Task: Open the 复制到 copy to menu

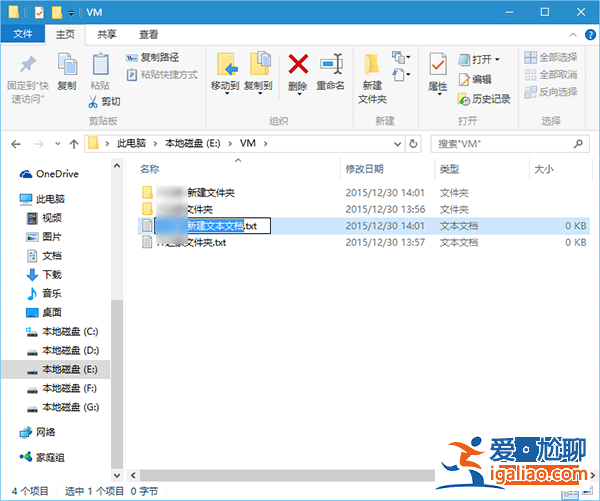Action: coord(259,73)
